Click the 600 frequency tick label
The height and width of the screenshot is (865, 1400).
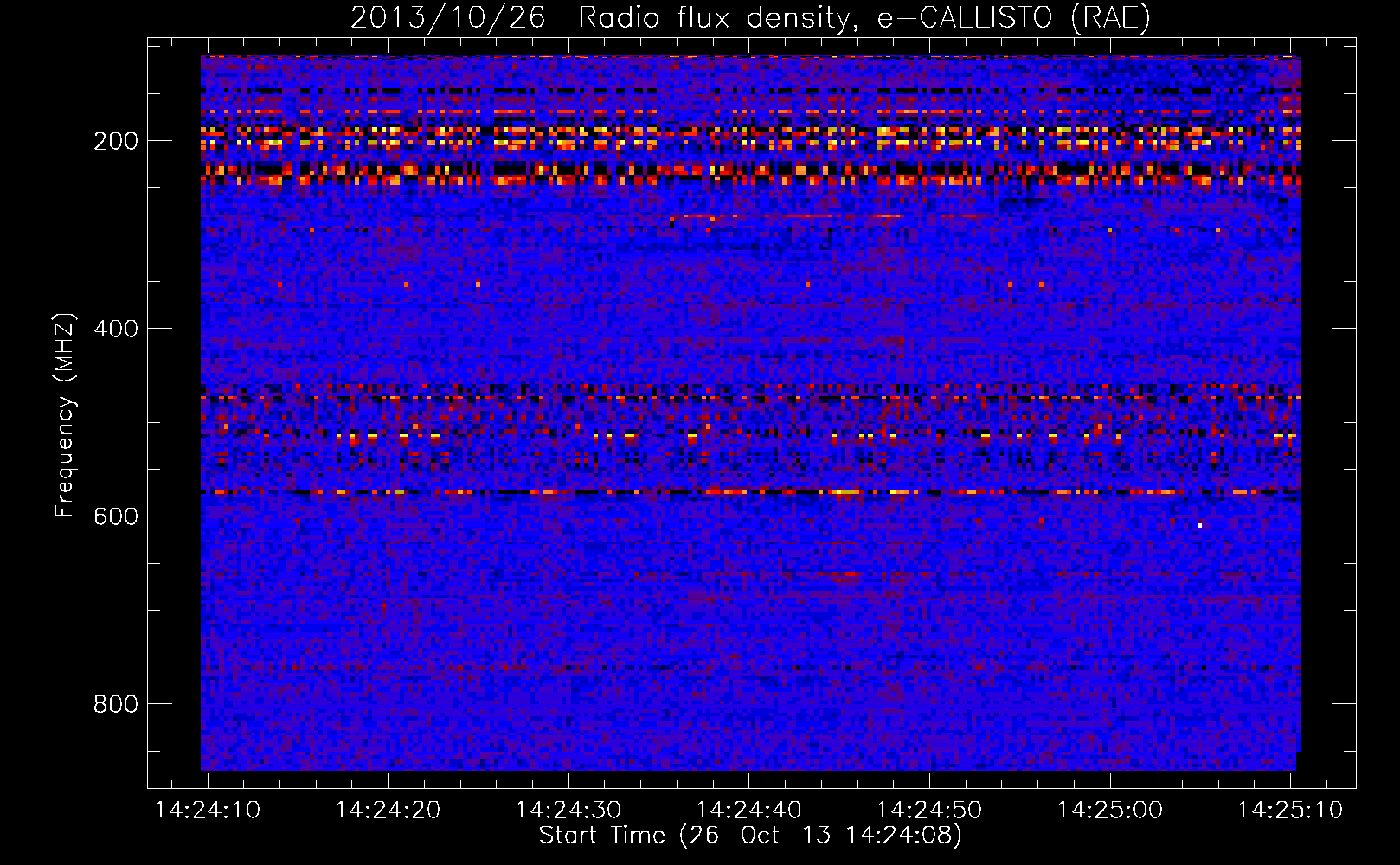pyautogui.click(x=115, y=516)
